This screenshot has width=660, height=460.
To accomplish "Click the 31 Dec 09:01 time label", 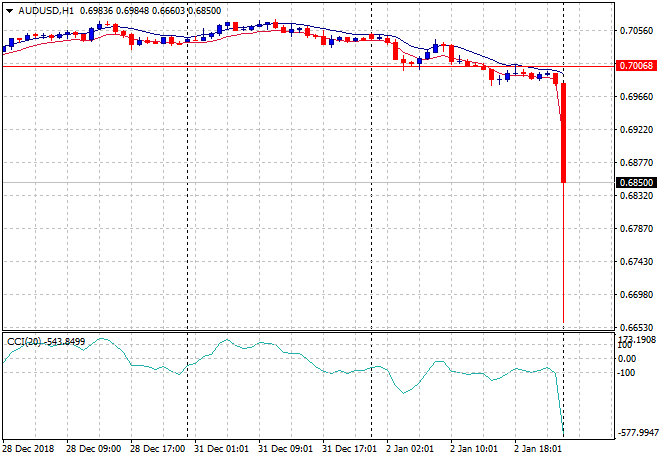I will (286, 449).
